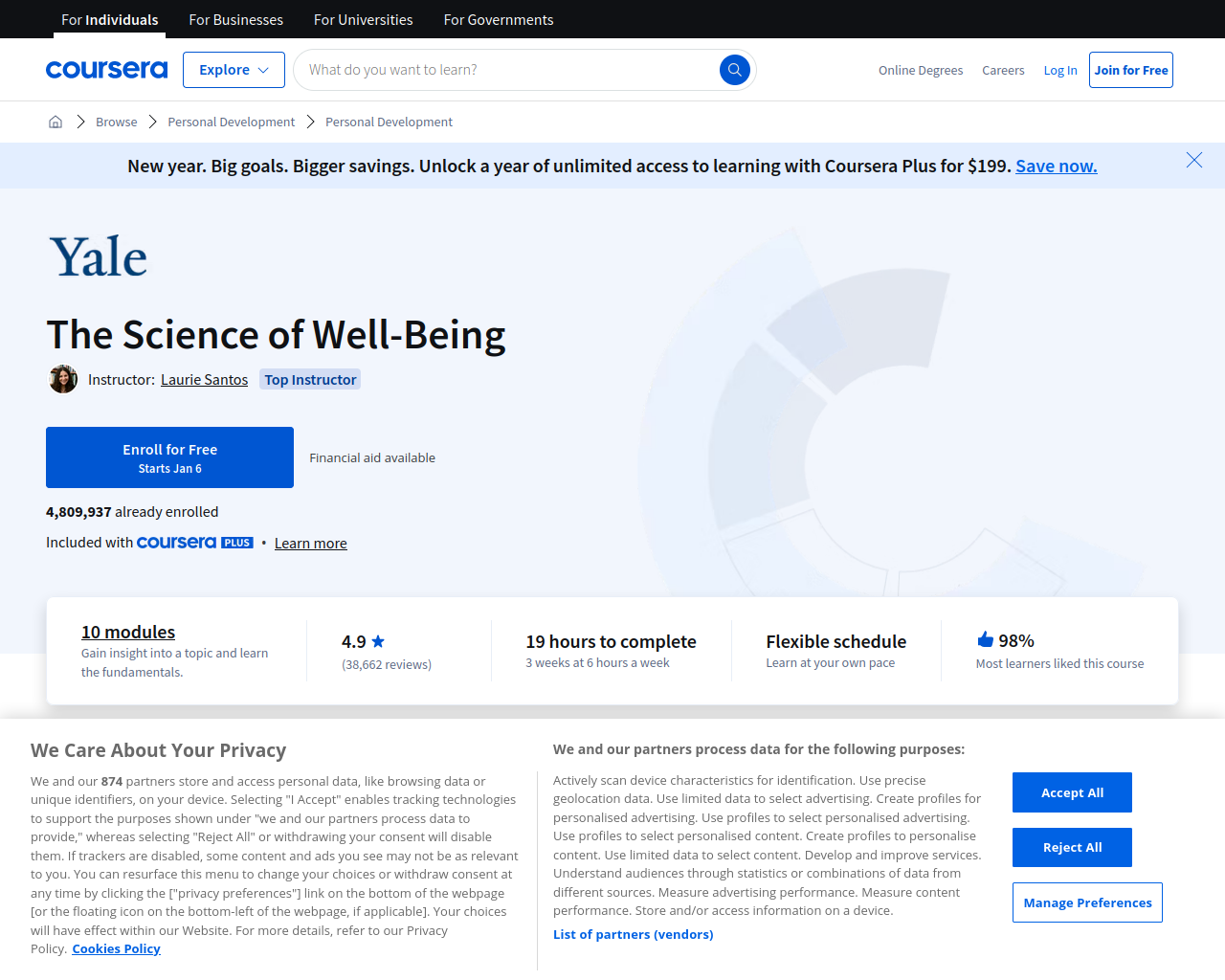The image size is (1225, 980).
Task: Click the 38,662 reviews text
Action: tap(387, 664)
